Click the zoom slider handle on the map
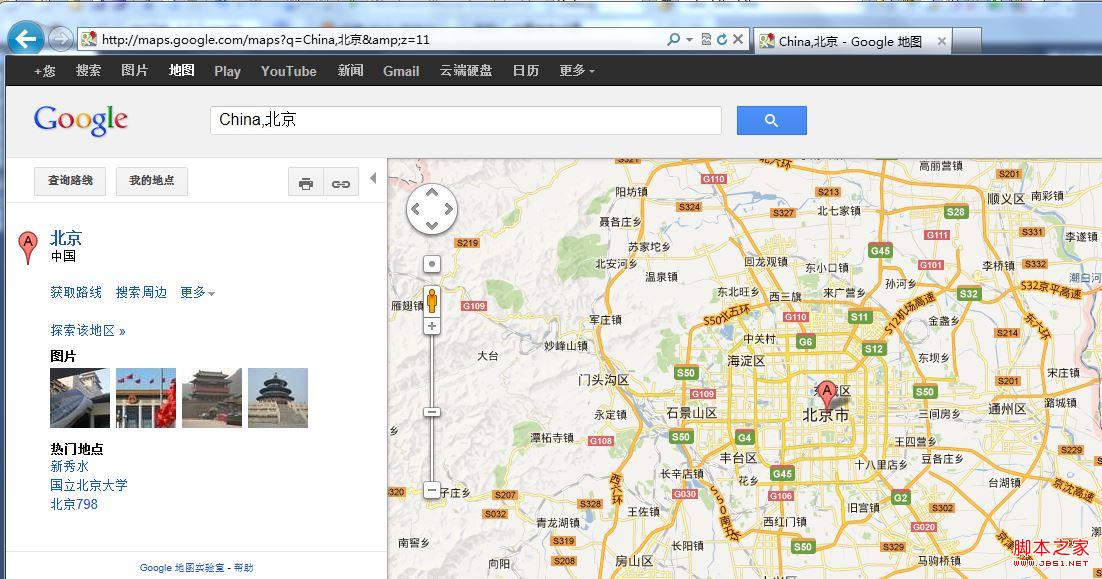 [432, 412]
